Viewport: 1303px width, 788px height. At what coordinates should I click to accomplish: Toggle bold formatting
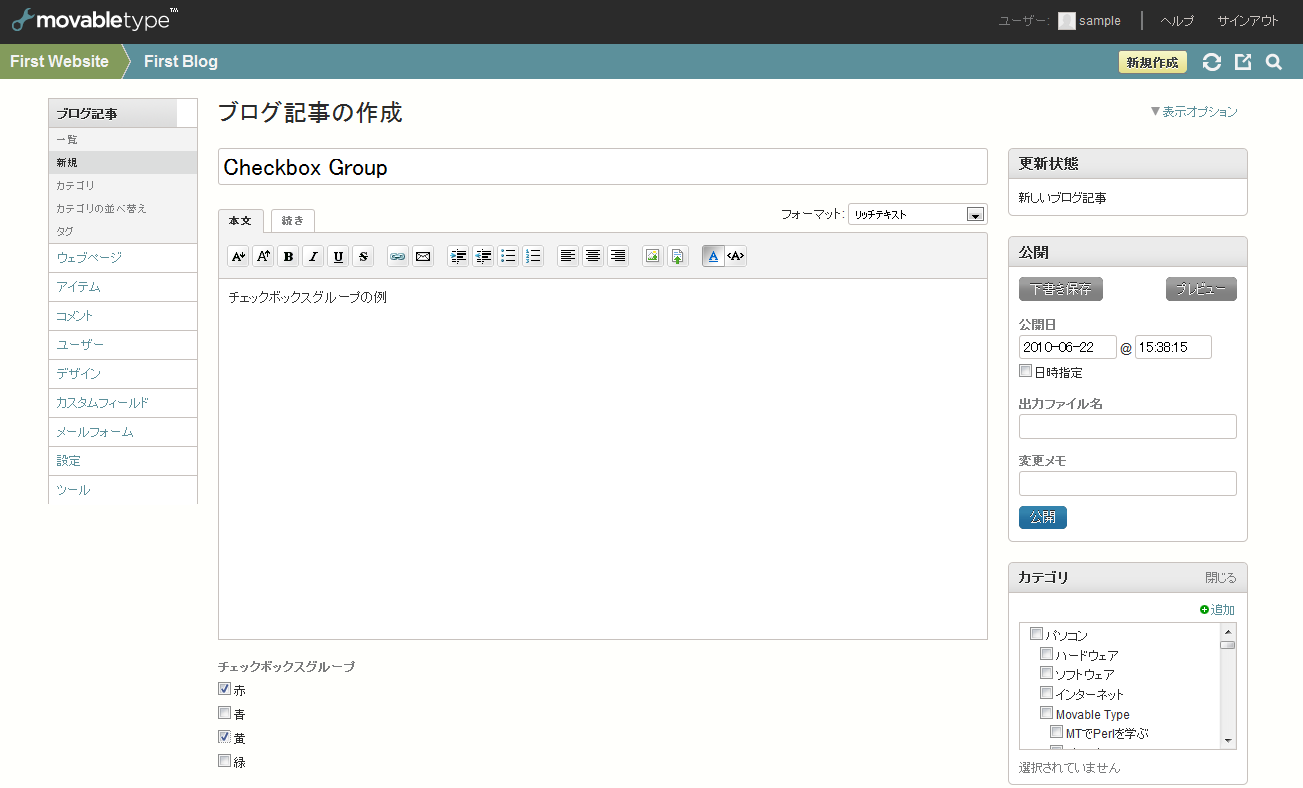coord(288,256)
